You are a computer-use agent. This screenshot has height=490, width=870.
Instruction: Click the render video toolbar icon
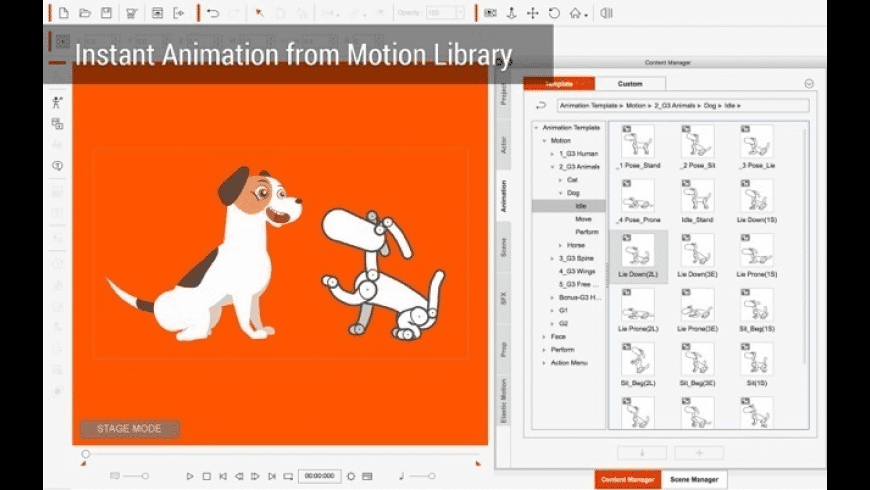click(157, 13)
